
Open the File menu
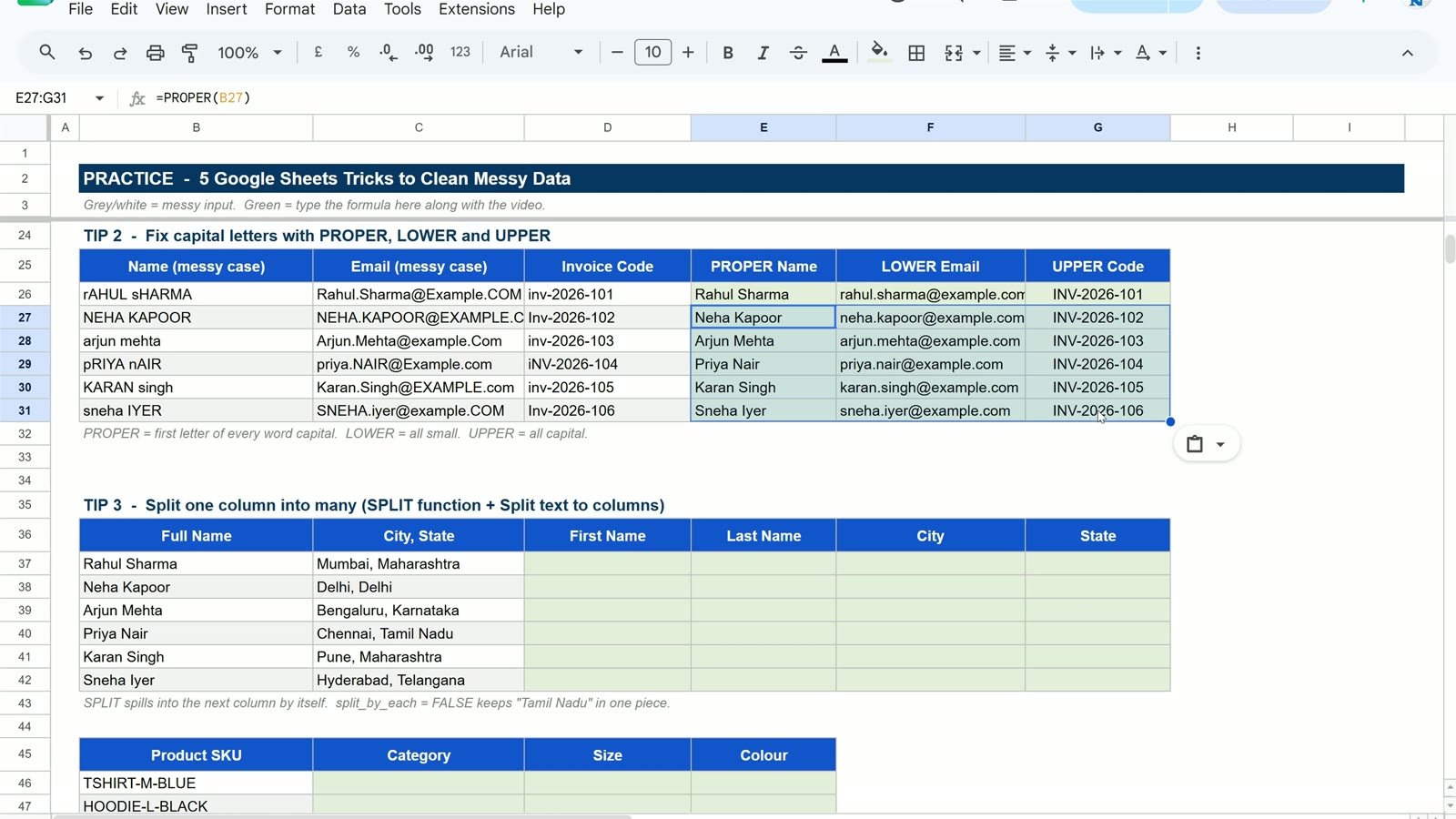[x=80, y=9]
